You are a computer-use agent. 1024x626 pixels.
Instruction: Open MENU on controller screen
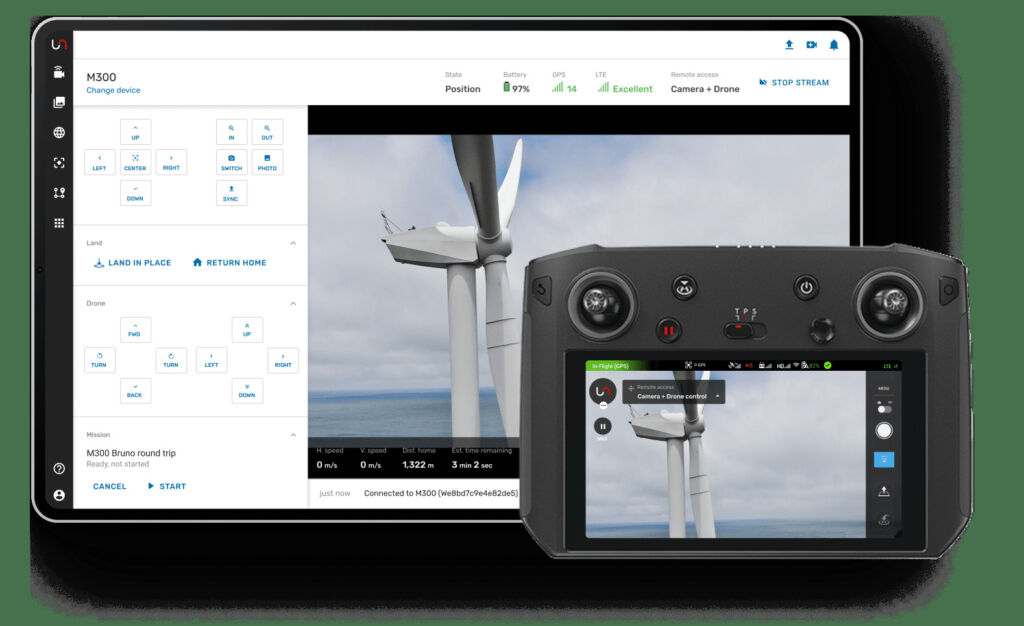coord(883,388)
